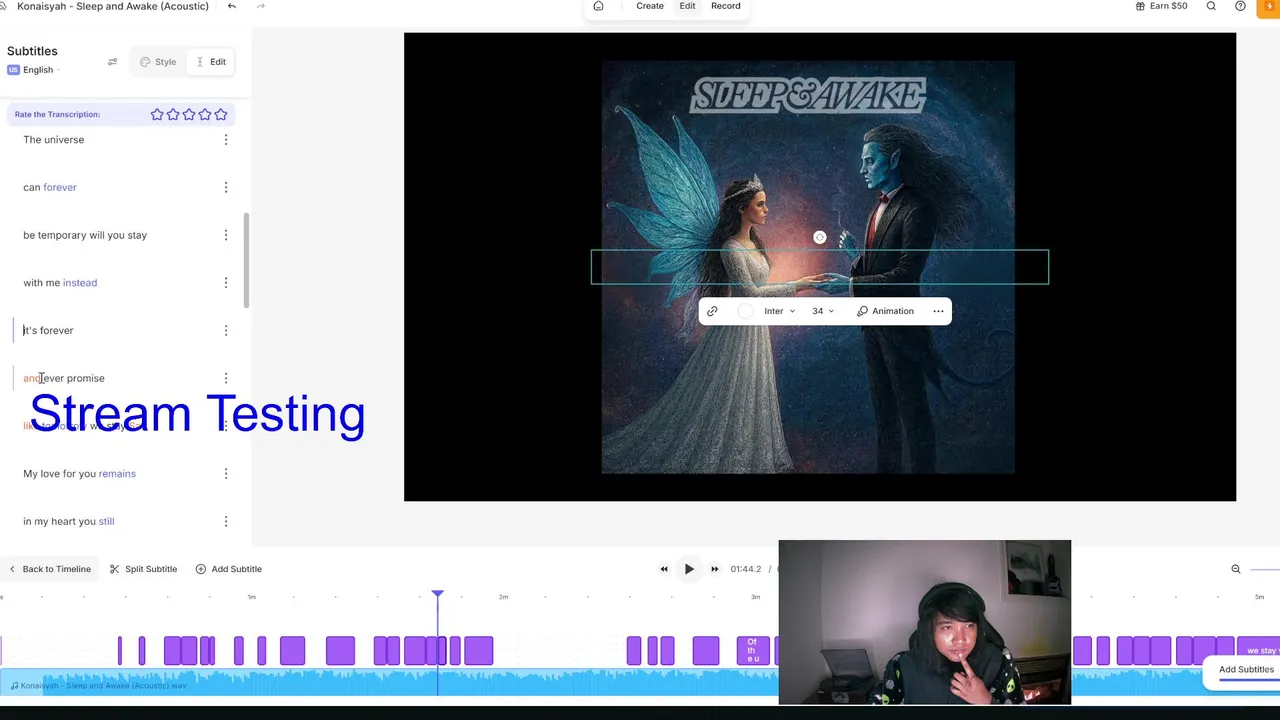Click the timeline zoom slider
Screen dimensions: 1280x720
(1265, 569)
